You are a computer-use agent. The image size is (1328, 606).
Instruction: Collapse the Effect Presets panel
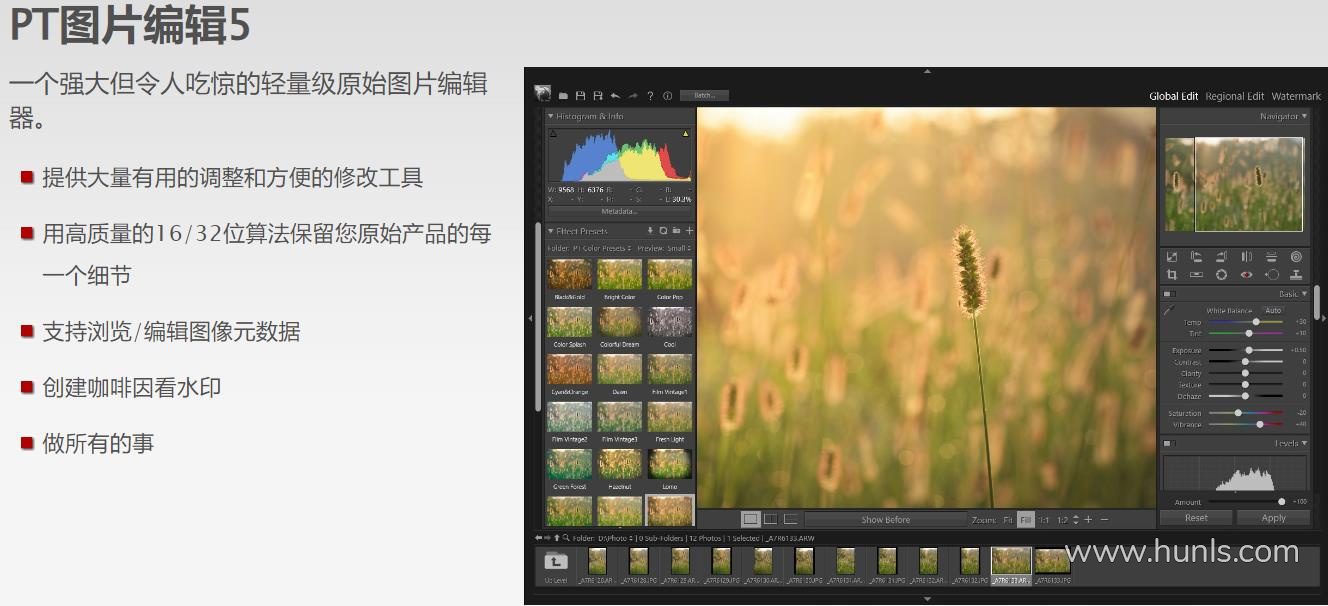pos(550,231)
